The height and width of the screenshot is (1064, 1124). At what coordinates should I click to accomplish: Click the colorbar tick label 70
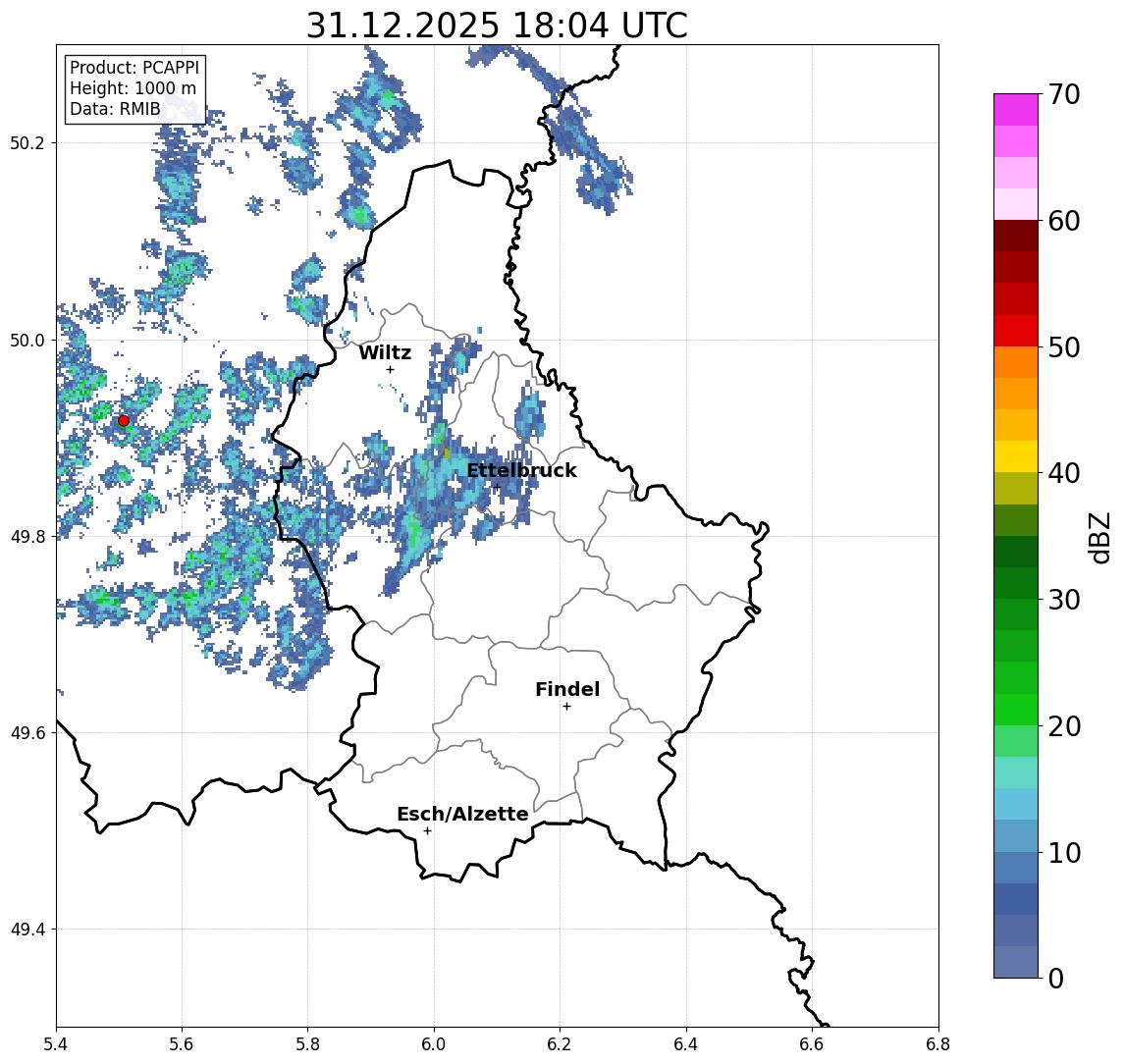tap(1064, 94)
